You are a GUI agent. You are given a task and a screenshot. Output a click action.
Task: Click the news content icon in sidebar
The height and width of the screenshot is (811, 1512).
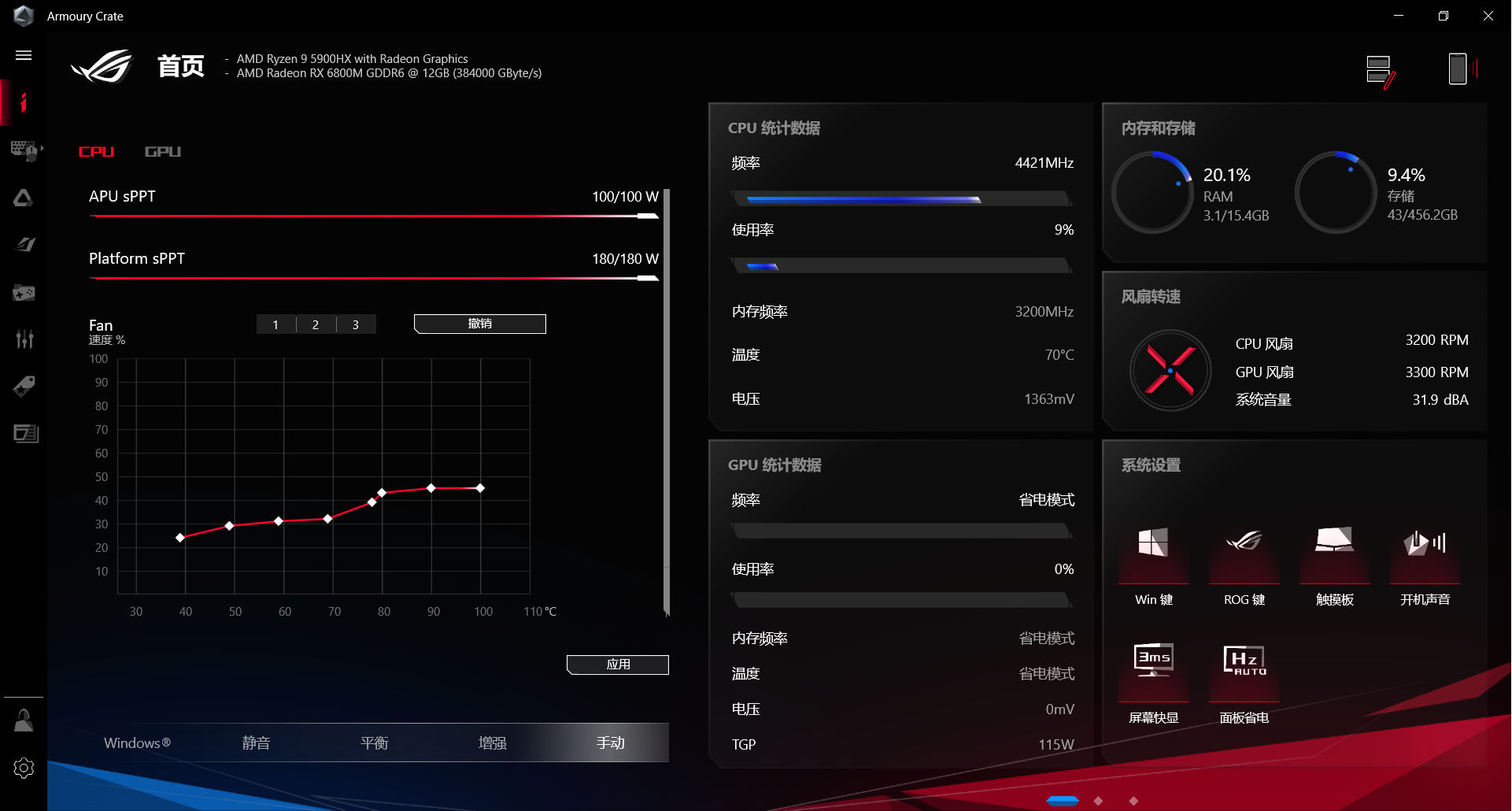[x=24, y=434]
